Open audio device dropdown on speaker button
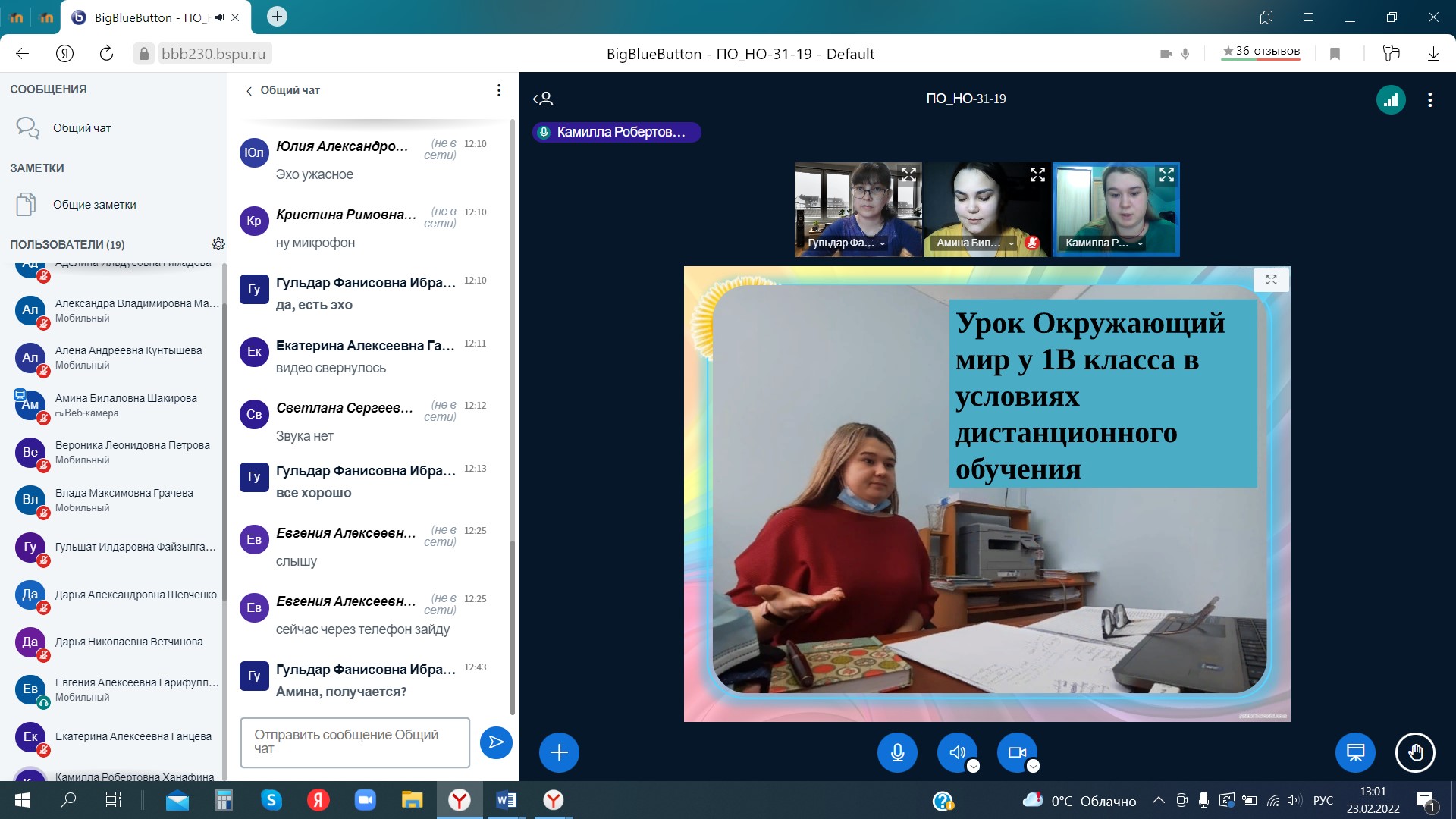Screen dimensions: 1456x819 [x=974, y=766]
